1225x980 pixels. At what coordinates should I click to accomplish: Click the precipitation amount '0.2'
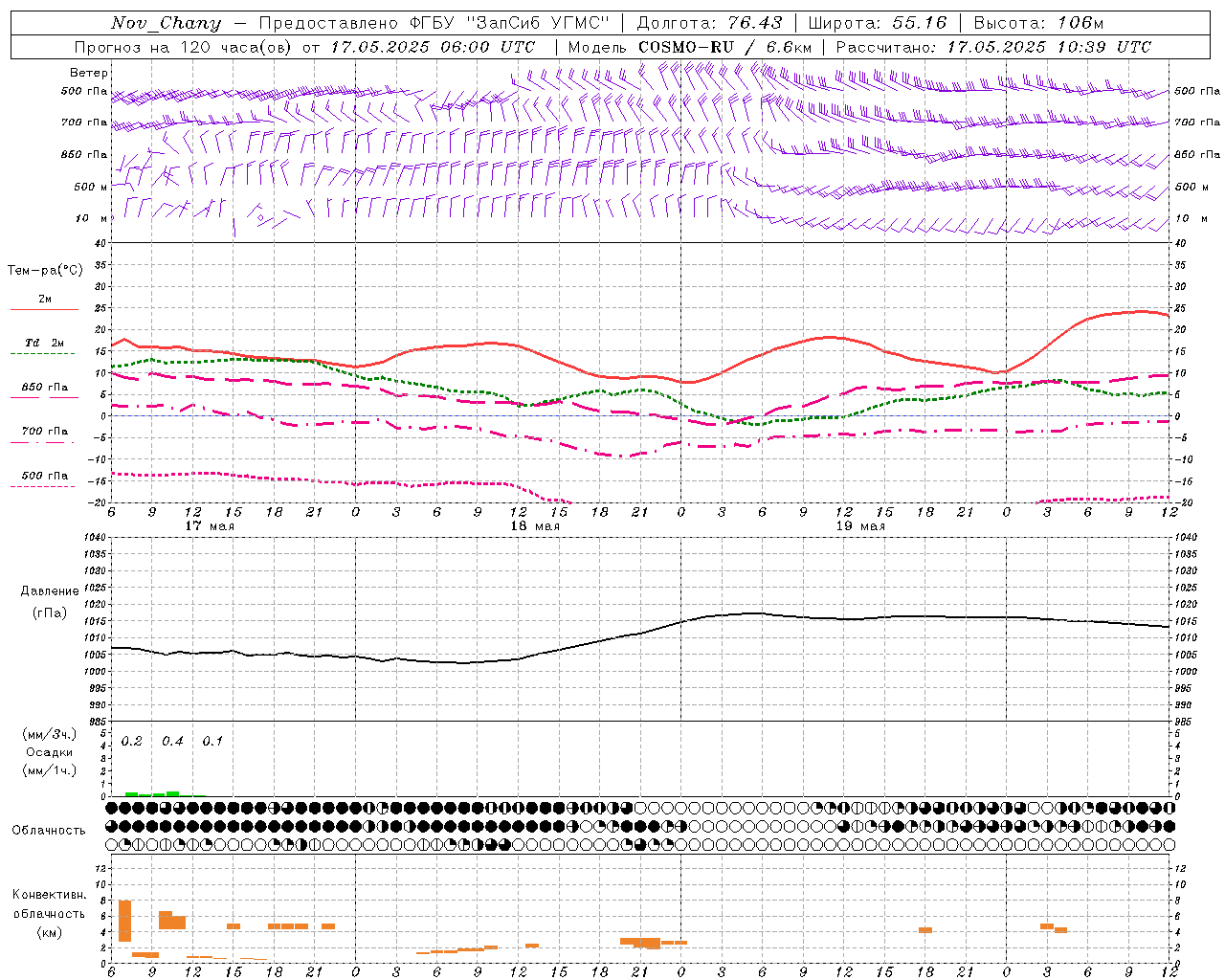[132, 742]
